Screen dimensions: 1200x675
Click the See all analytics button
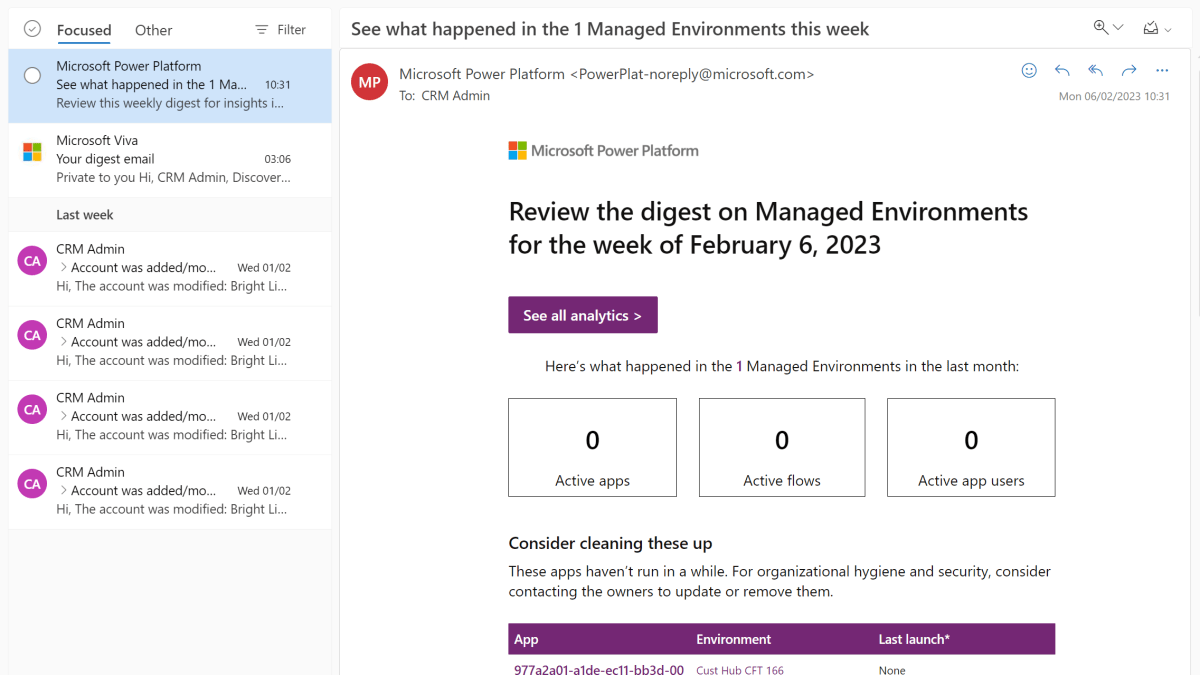583,314
